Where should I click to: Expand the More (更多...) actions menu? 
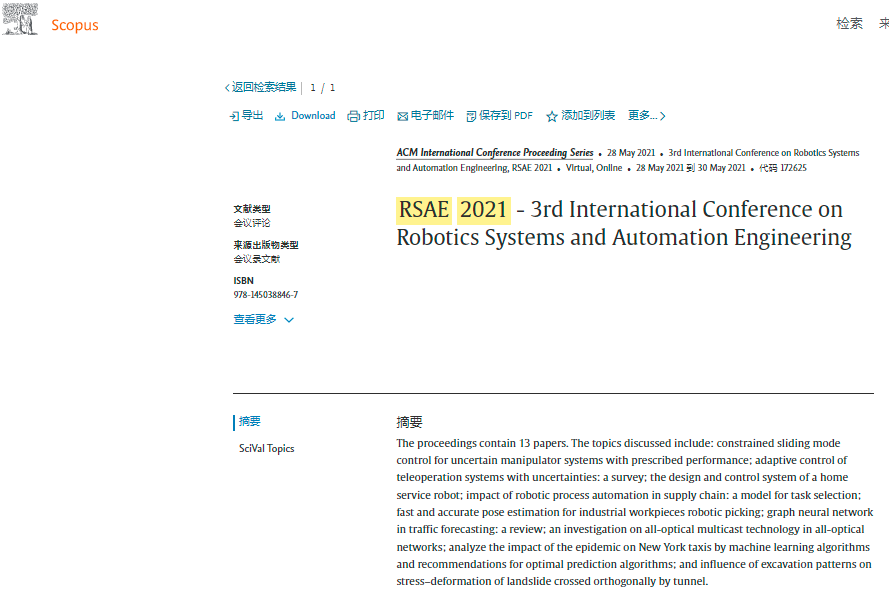coord(646,116)
